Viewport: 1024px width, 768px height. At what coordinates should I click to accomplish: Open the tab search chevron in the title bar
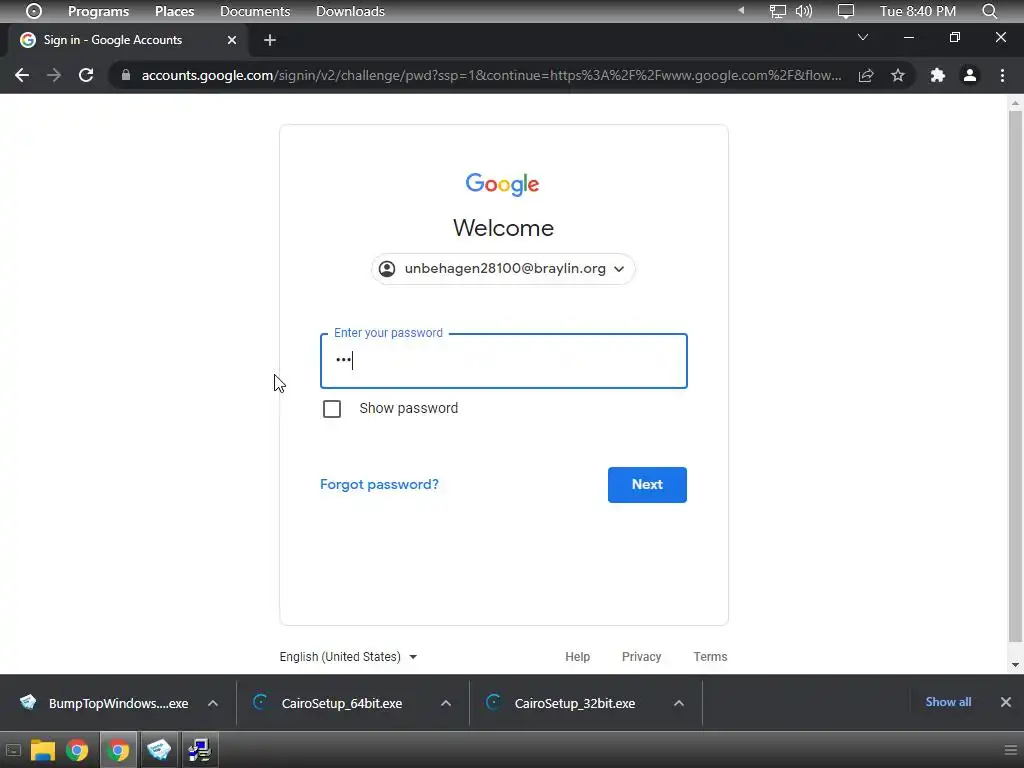tap(863, 37)
